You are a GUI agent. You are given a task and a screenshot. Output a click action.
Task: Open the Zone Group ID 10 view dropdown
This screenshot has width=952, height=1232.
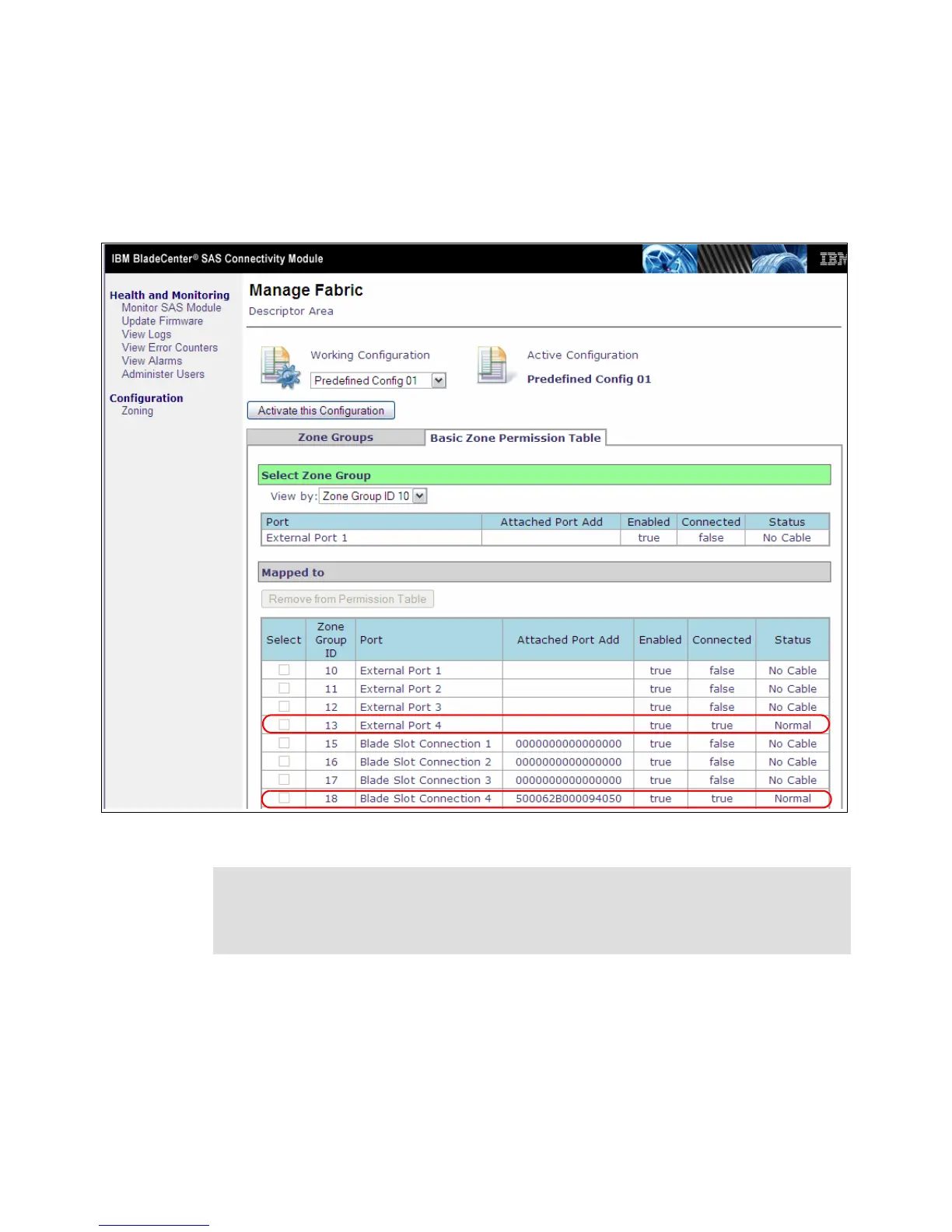pyautogui.click(x=373, y=496)
